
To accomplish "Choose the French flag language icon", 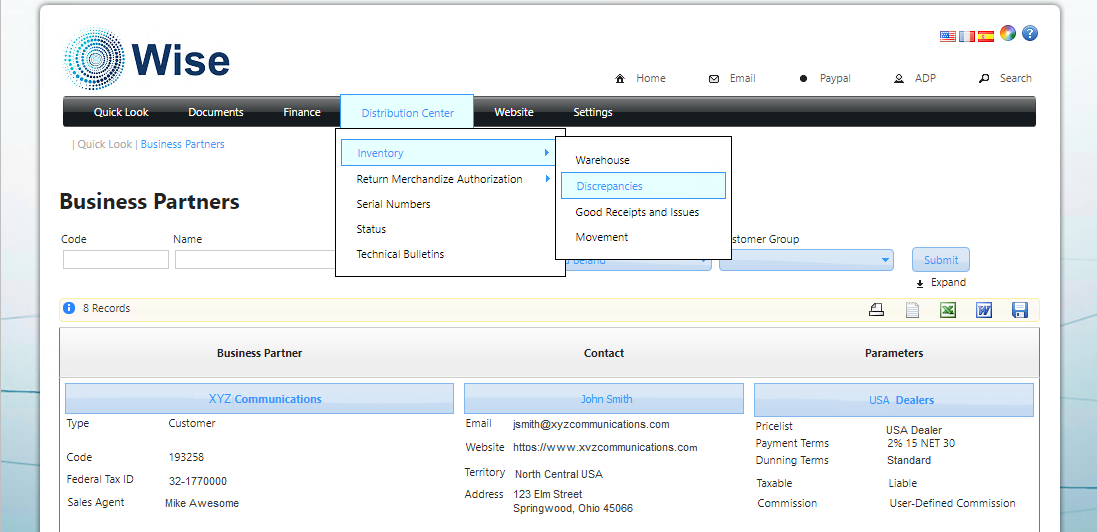I will click(x=967, y=36).
